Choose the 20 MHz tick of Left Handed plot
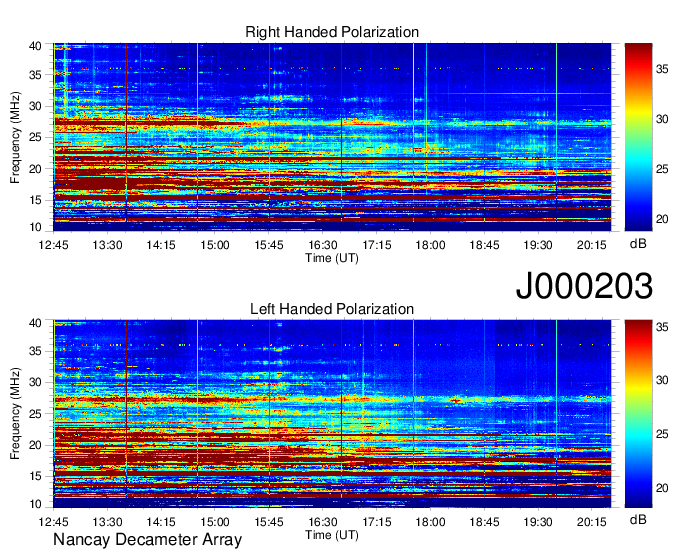This screenshot has width=680, height=552. (36, 445)
